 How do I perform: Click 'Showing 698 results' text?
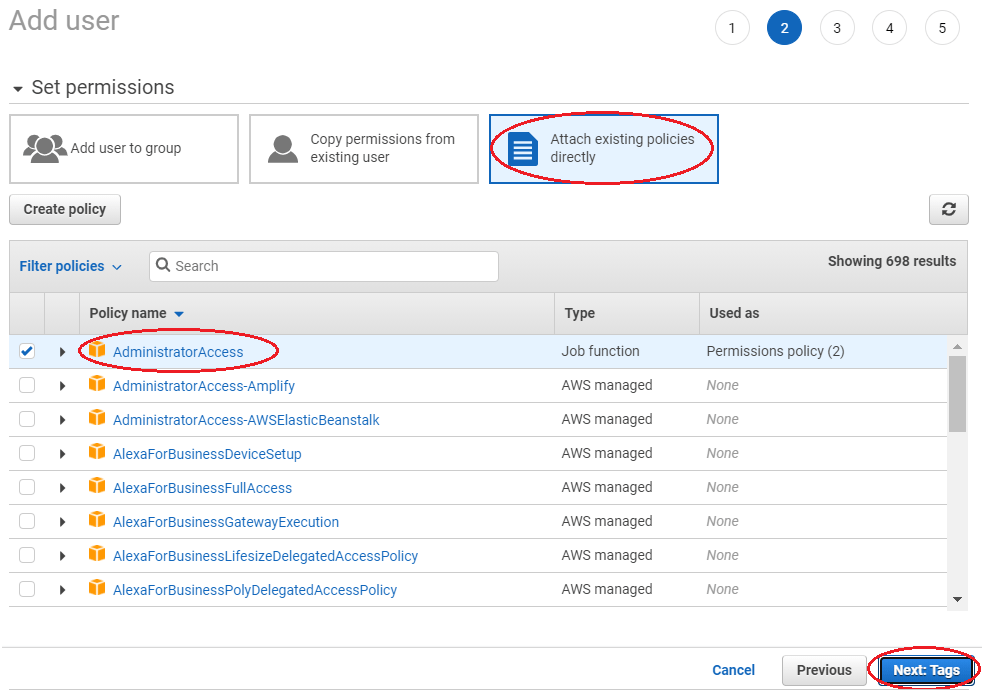pyautogui.click(x=892, y=261)
